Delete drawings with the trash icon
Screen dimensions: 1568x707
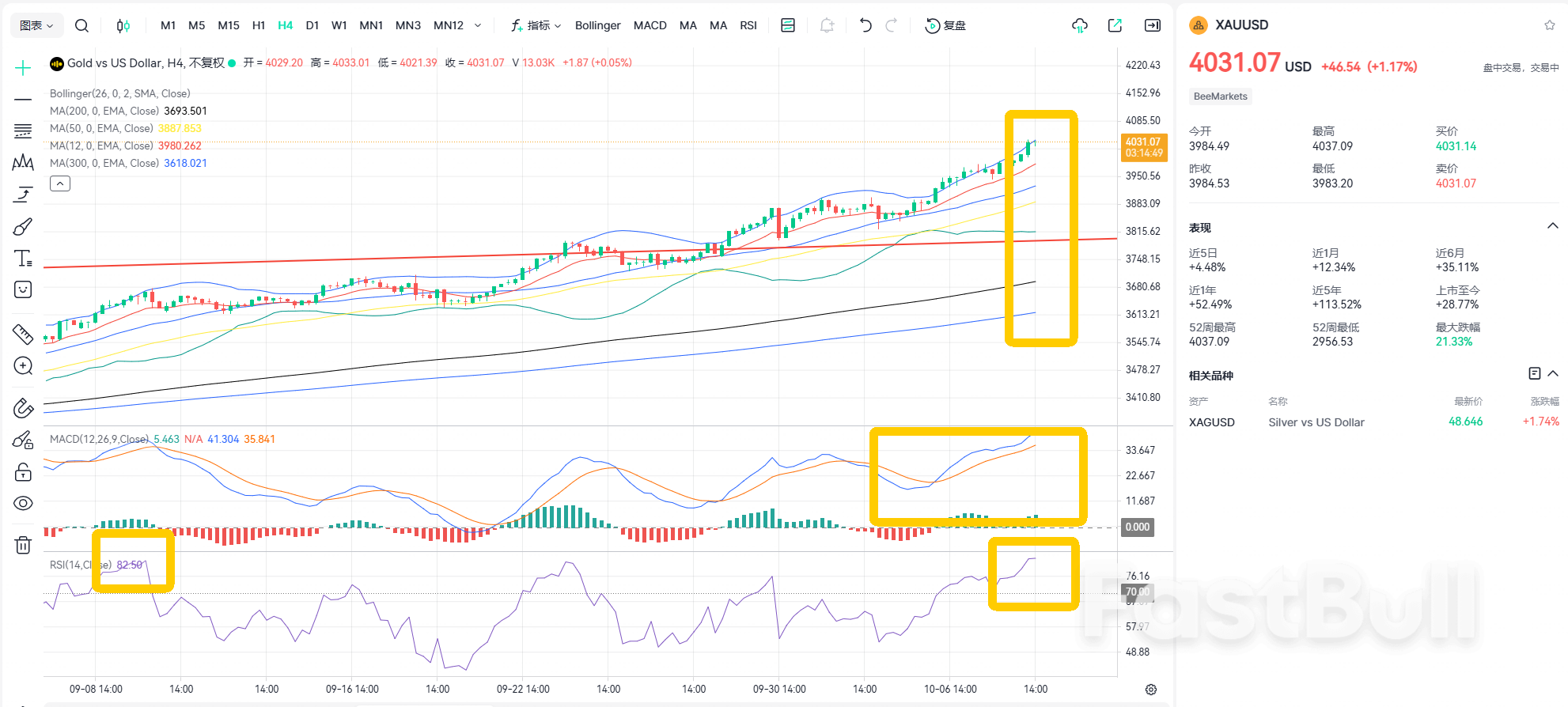pyautogui.click(x=23, y=545)
